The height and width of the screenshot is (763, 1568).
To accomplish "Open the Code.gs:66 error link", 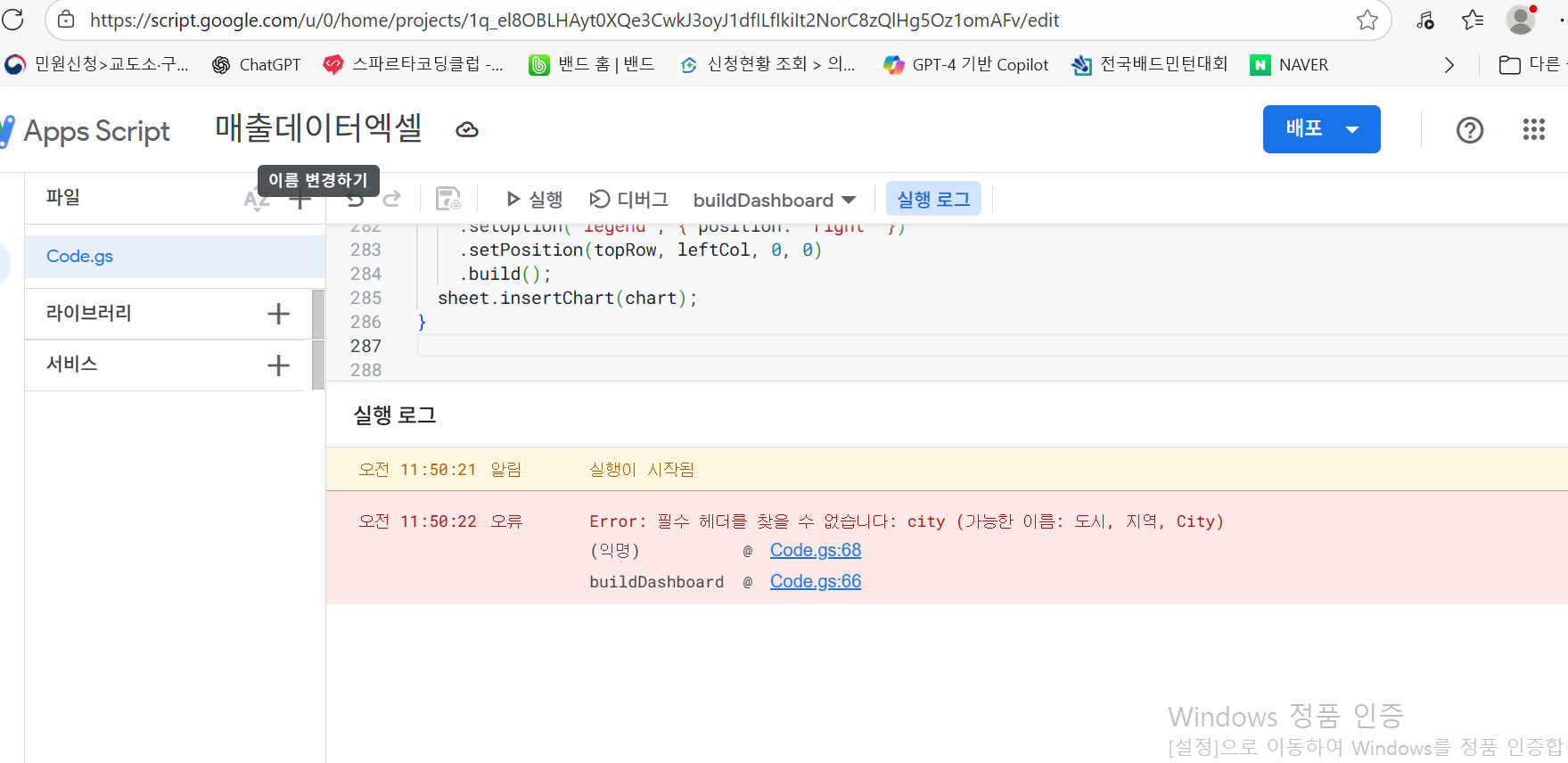I will (x=816, y=581).
